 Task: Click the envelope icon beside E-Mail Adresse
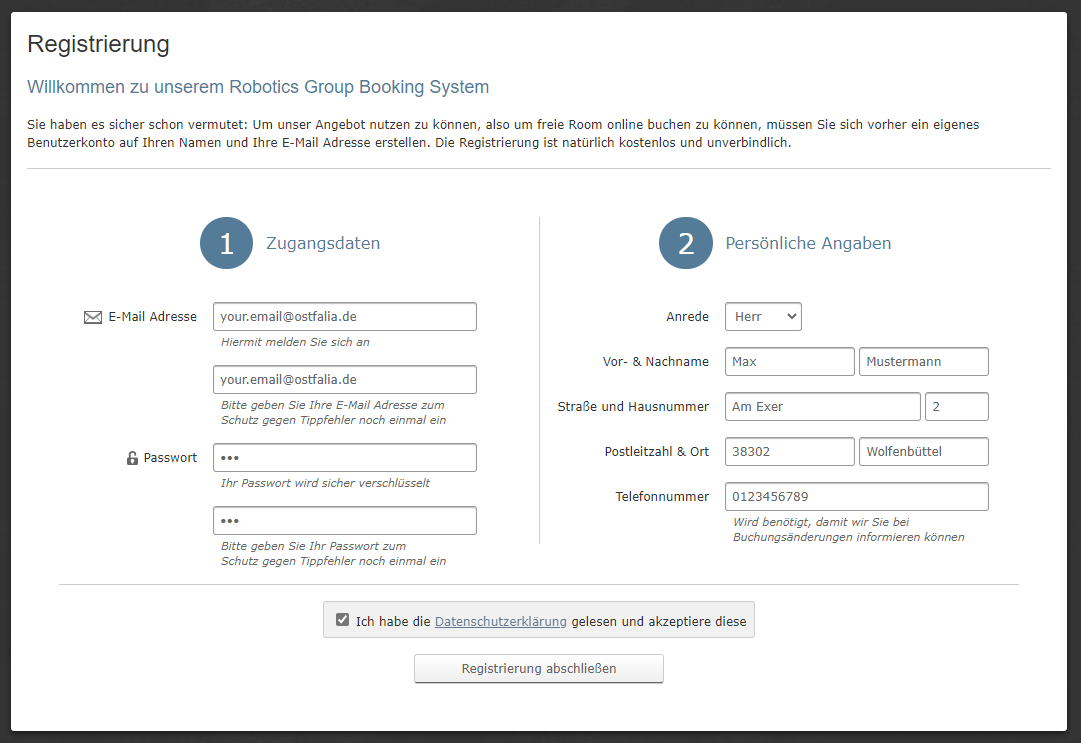click(x=93, y=317)
